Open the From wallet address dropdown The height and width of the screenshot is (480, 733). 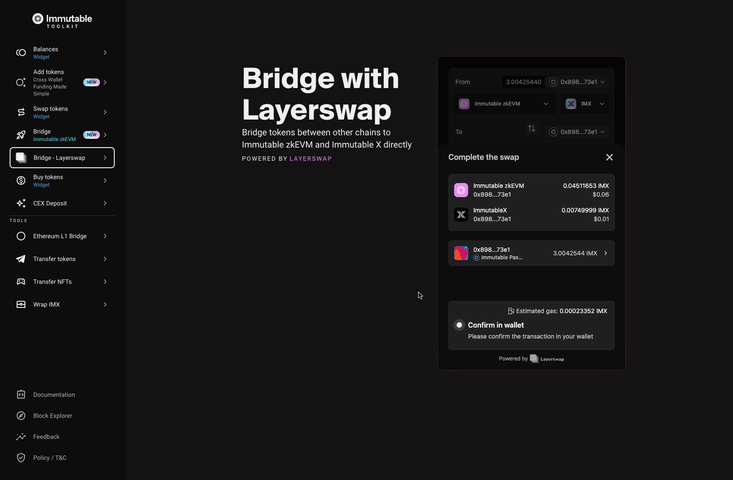(577, 82)
